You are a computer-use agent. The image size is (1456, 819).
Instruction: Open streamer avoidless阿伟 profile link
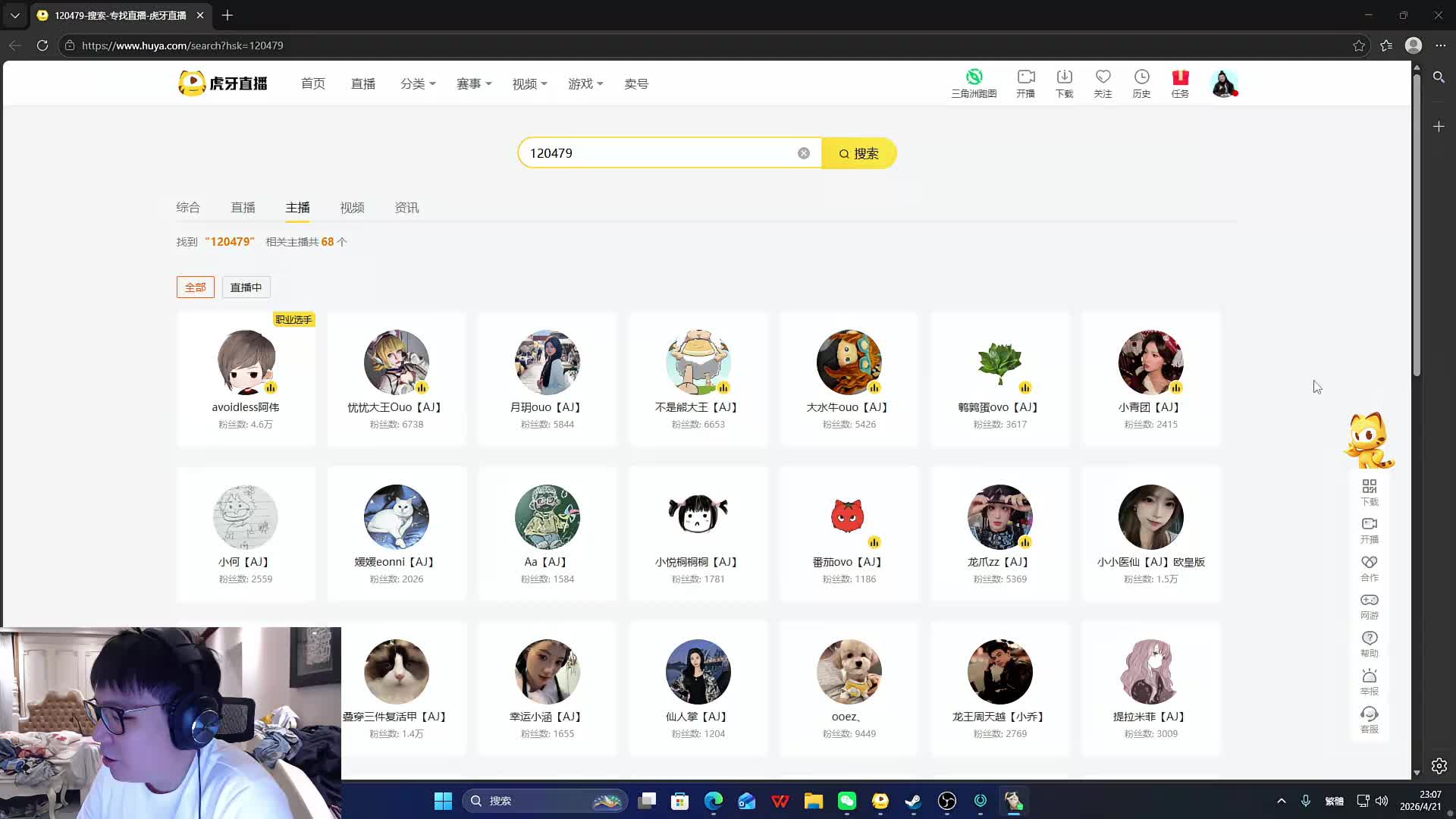point(246,407)
